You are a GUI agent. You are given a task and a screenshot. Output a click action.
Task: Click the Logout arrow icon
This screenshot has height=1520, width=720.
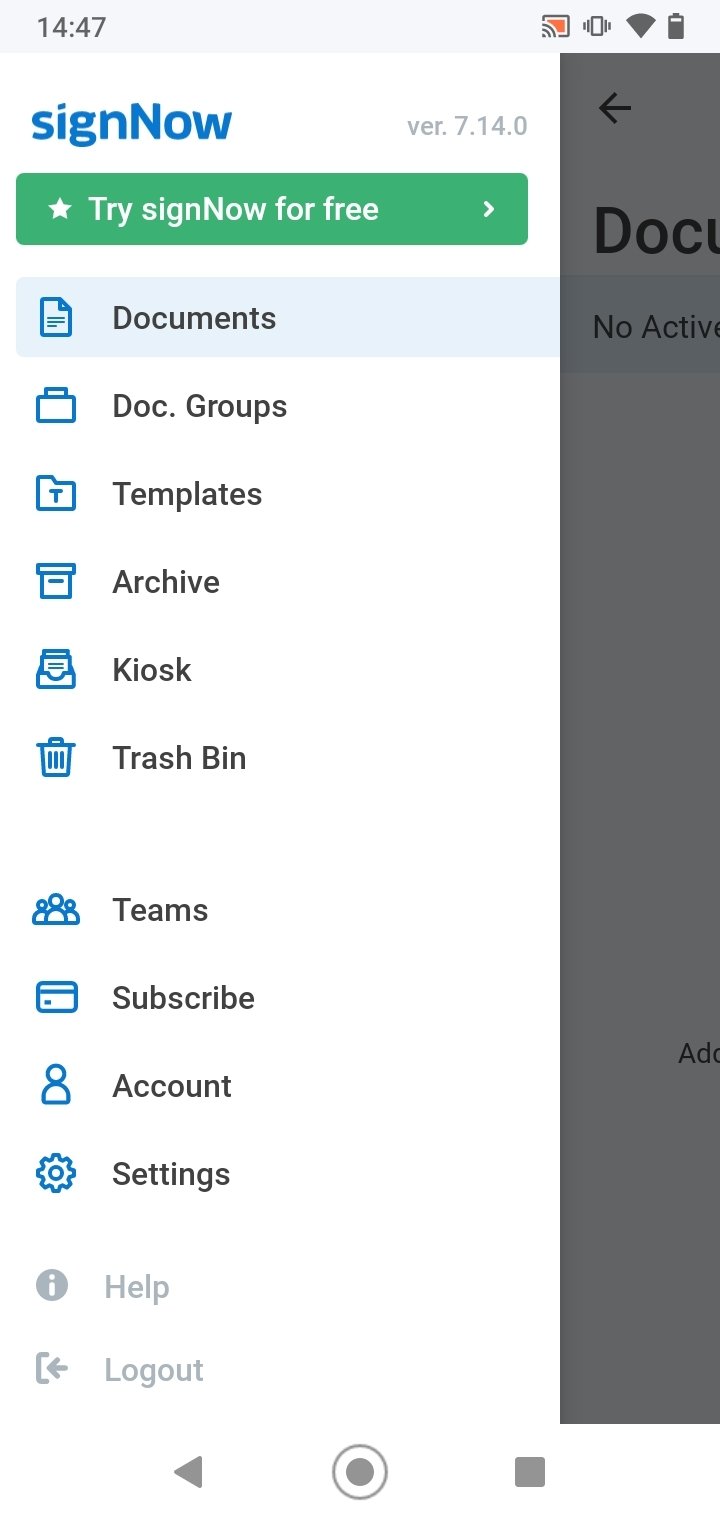point(52,1369)
